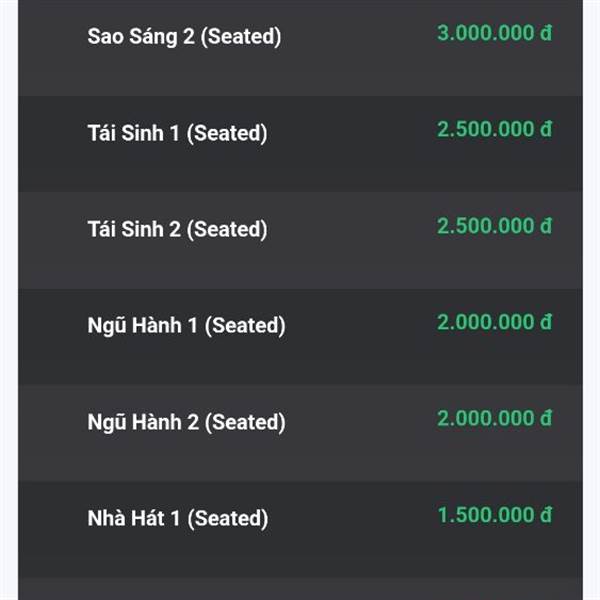This screenshot has height=600, width=600.
Task: Expand the Nhà Hát 1 ticket row
Action: pos(300,530)
